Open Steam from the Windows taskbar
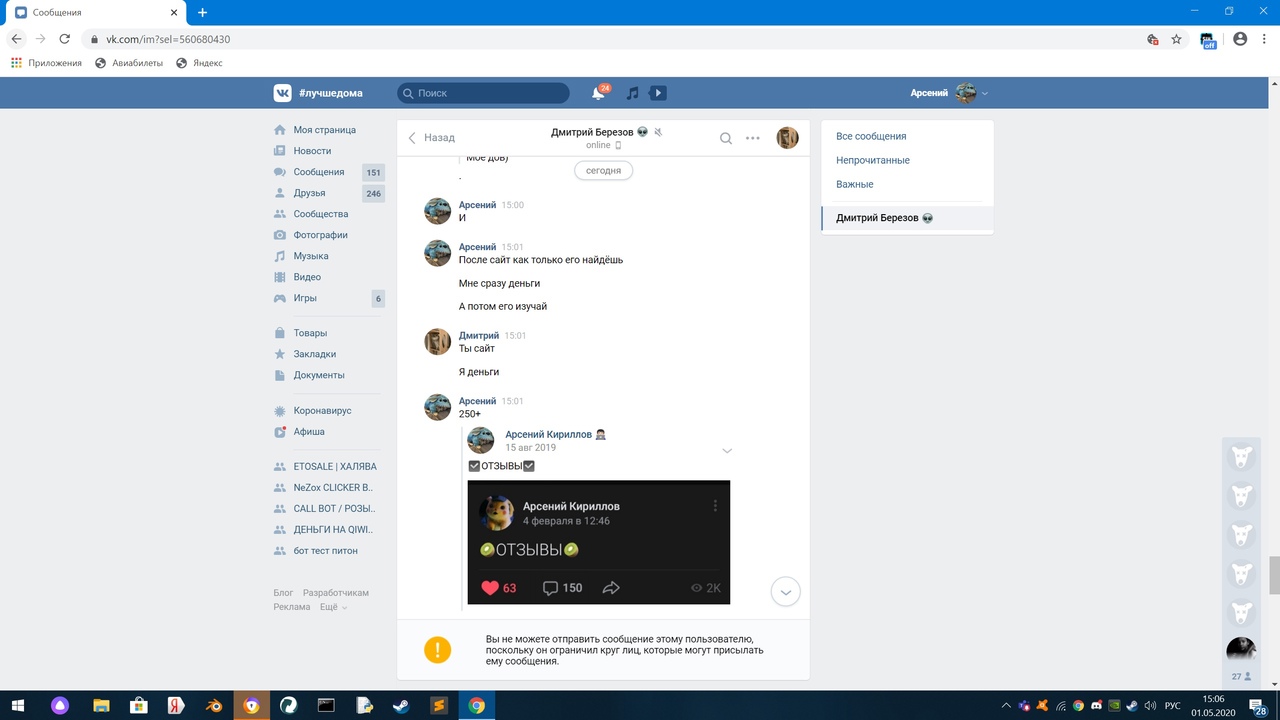This screenshot has width=1280, height=720. (x=400, y=705)
